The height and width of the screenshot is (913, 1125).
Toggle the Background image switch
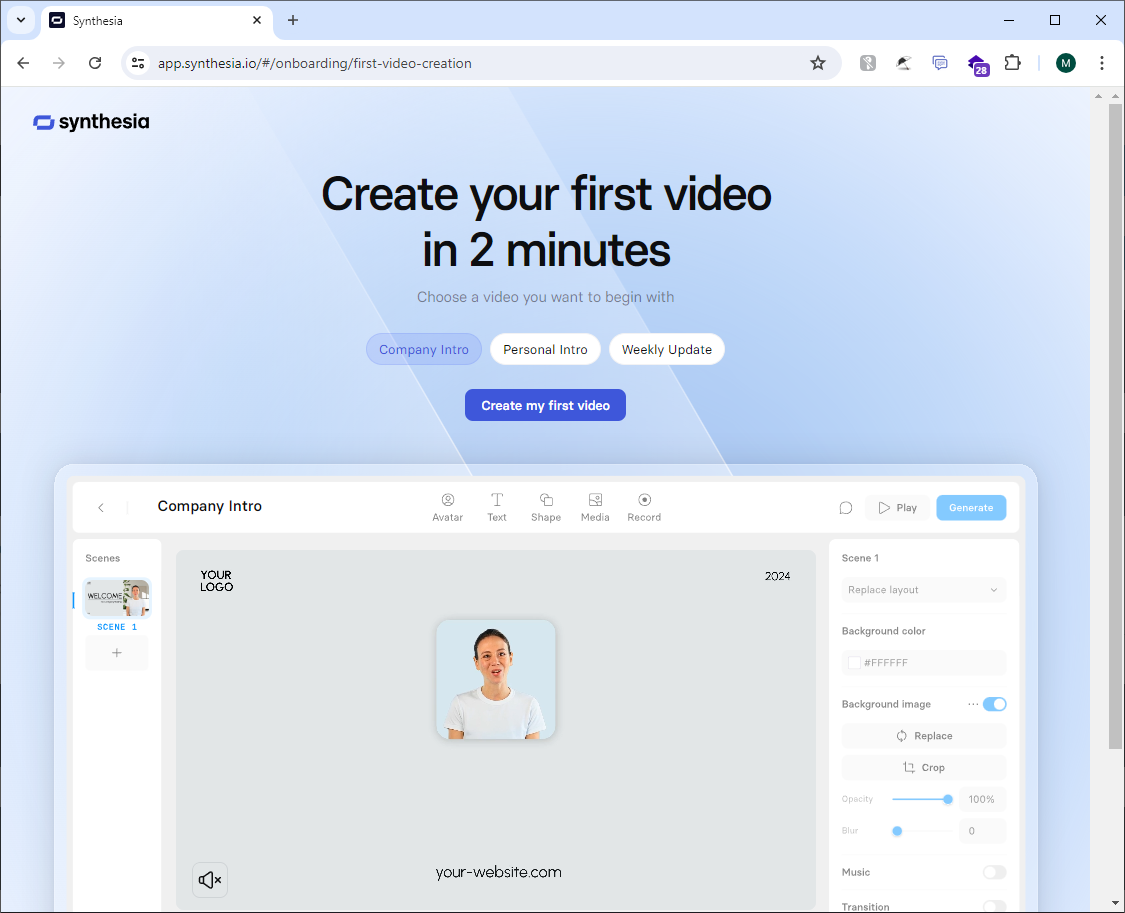pyautogui.click(x=994, y=704)
